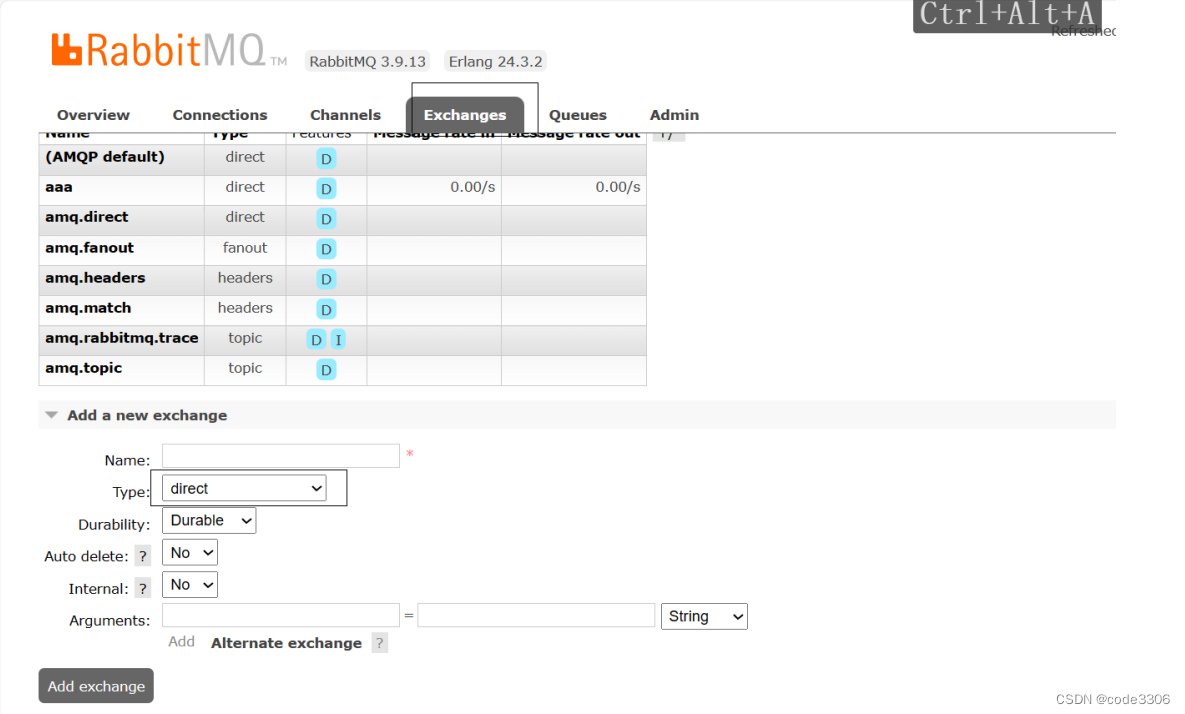Click the D badge in amq.fanout row
1185x714 pixels.
click(326, 249)
